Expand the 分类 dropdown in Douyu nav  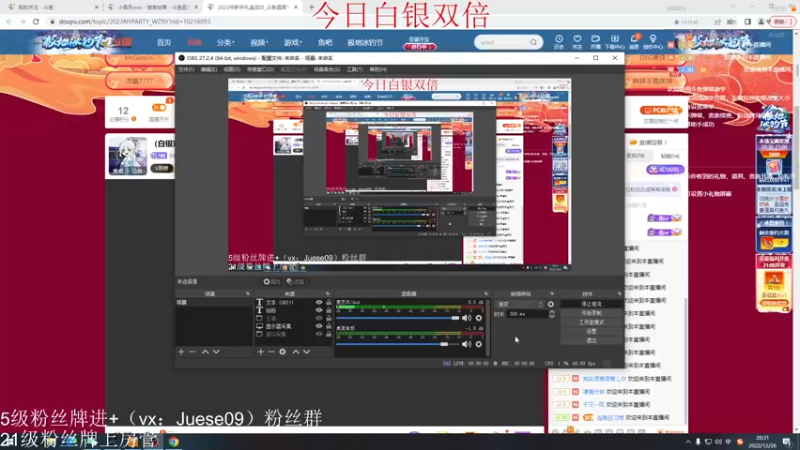[x=225, y=43]
